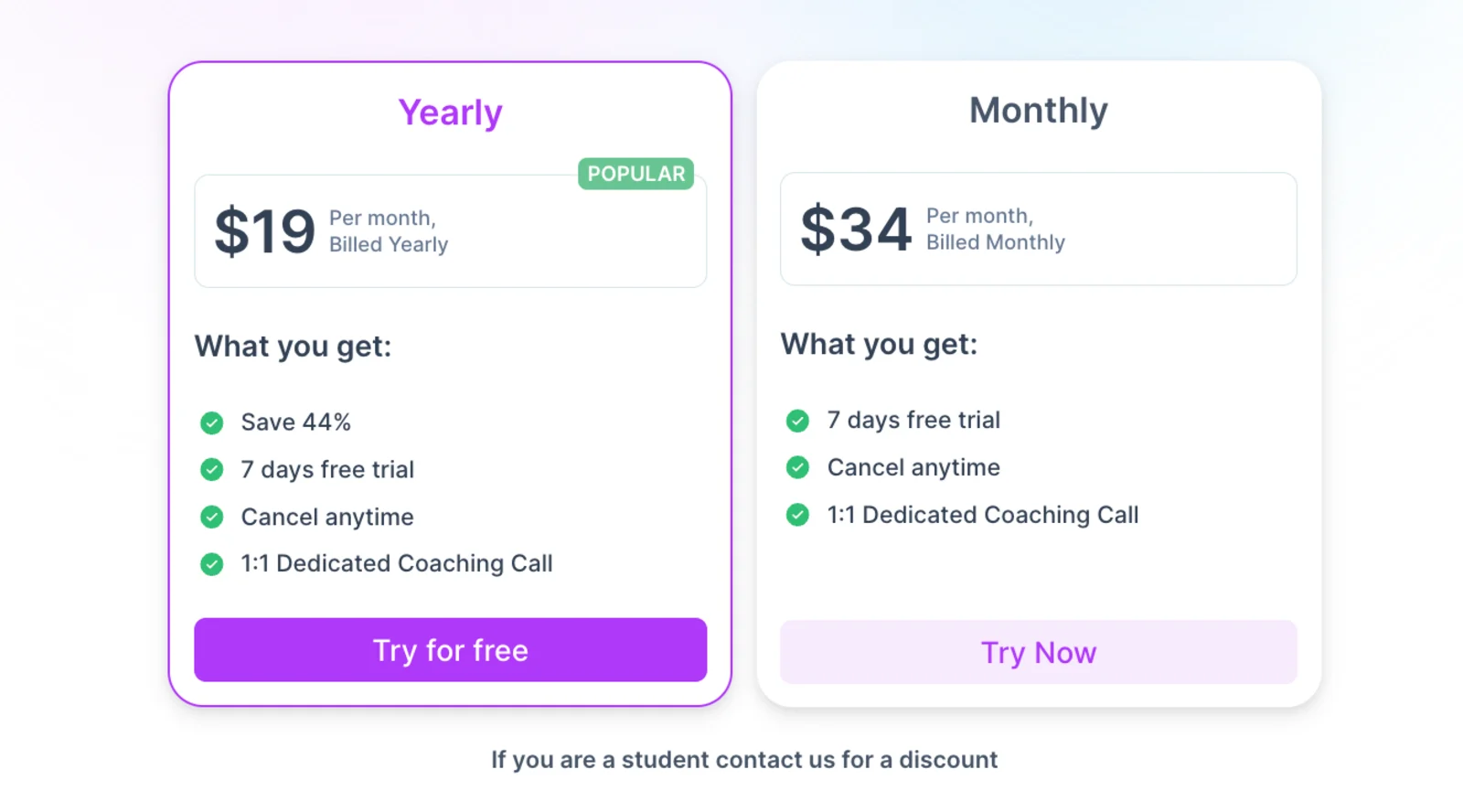
Task: Click checkmark beside Yearly 1:1 Dedicated Coaching Call
Action: tap(211, 564)
